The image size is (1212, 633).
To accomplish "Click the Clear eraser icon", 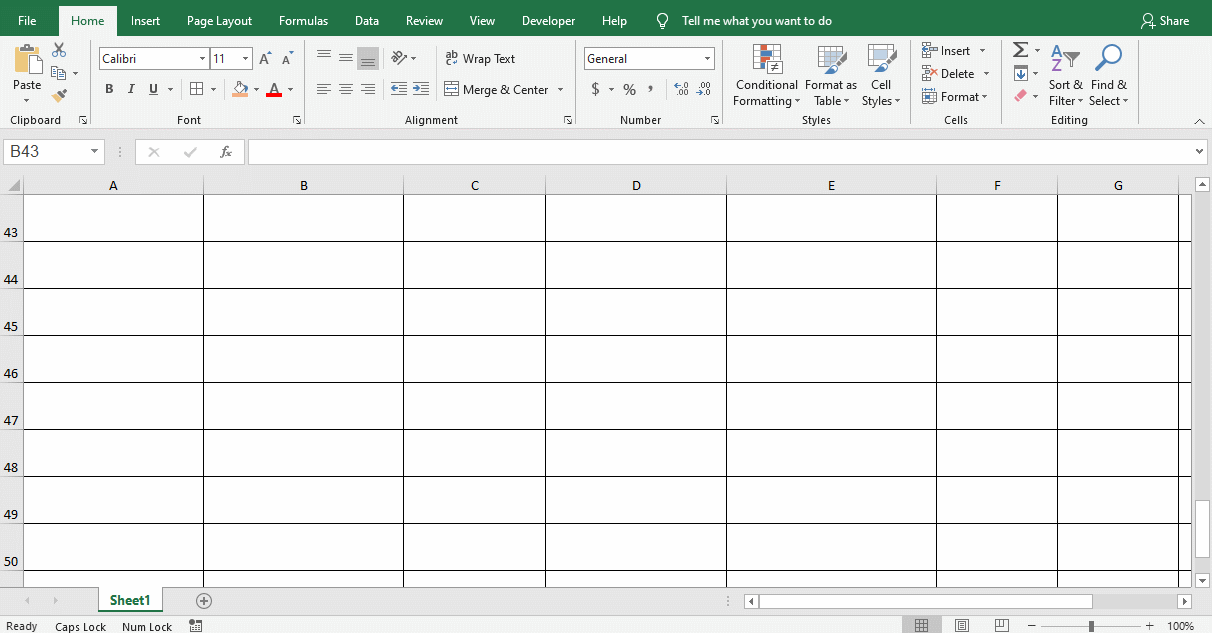I will click(1020, 96).
